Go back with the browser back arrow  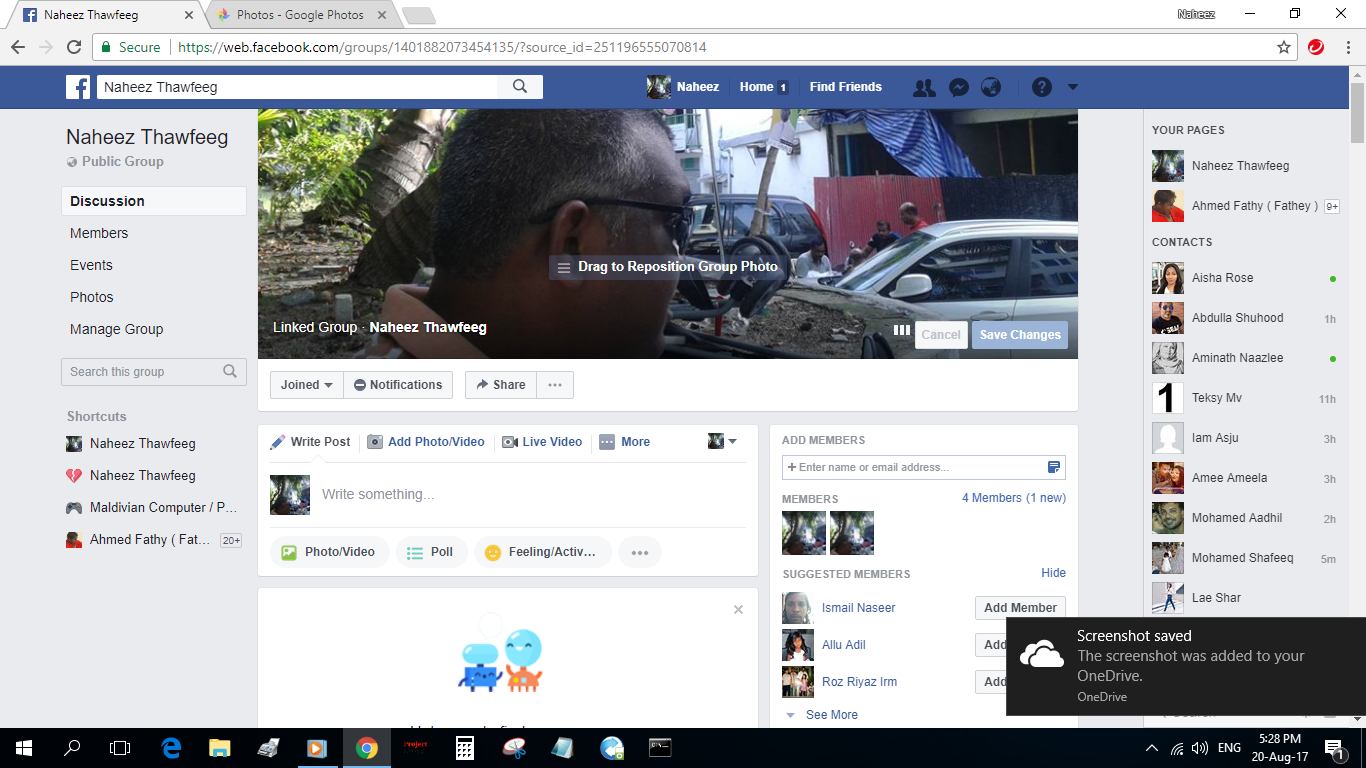pyautogui.click(x=18, y=47)
